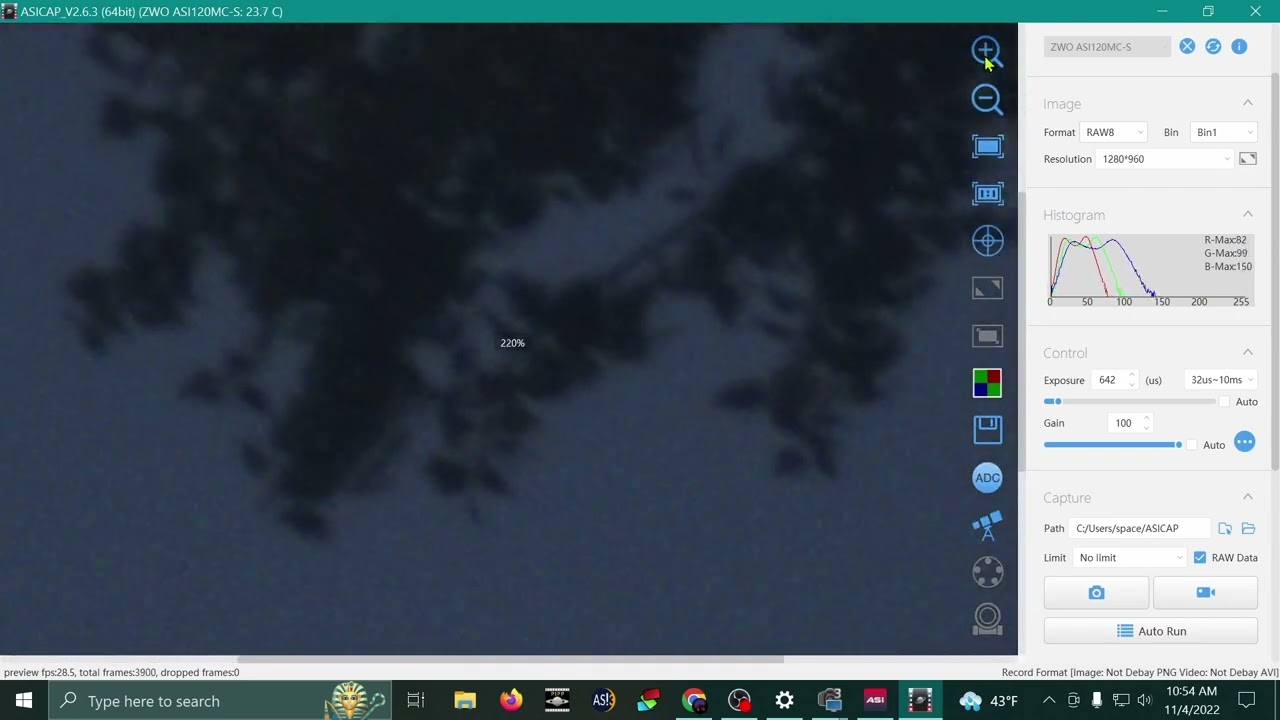Open File Explorer from the taskbar
This screenshot has width=1280, height=720.
click(465, 701)
